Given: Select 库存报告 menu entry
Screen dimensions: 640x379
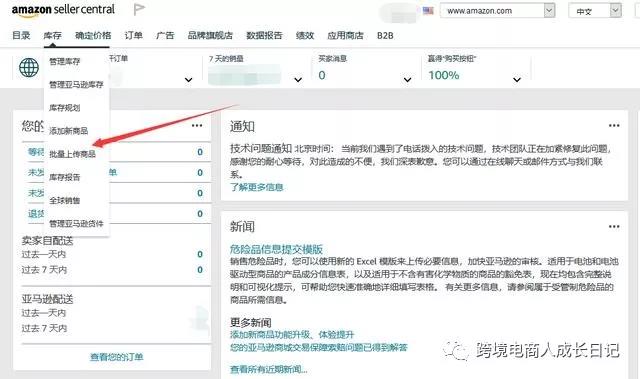Looking at the screenshot, I should point(64,177).
